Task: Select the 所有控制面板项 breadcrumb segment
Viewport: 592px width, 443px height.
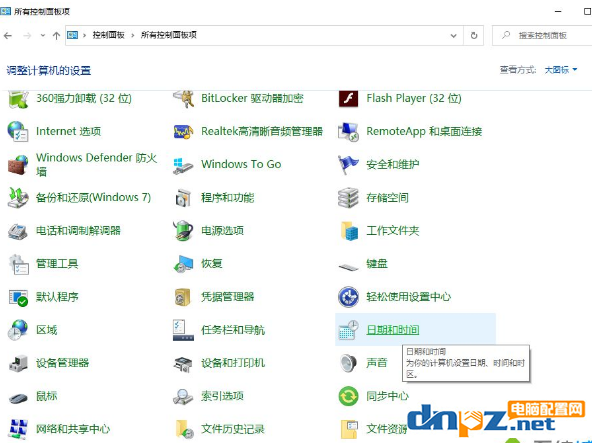Action: click(169, 35)
